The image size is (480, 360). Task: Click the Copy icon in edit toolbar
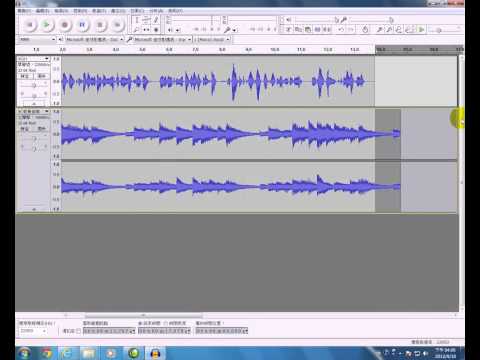click(298, 30)
